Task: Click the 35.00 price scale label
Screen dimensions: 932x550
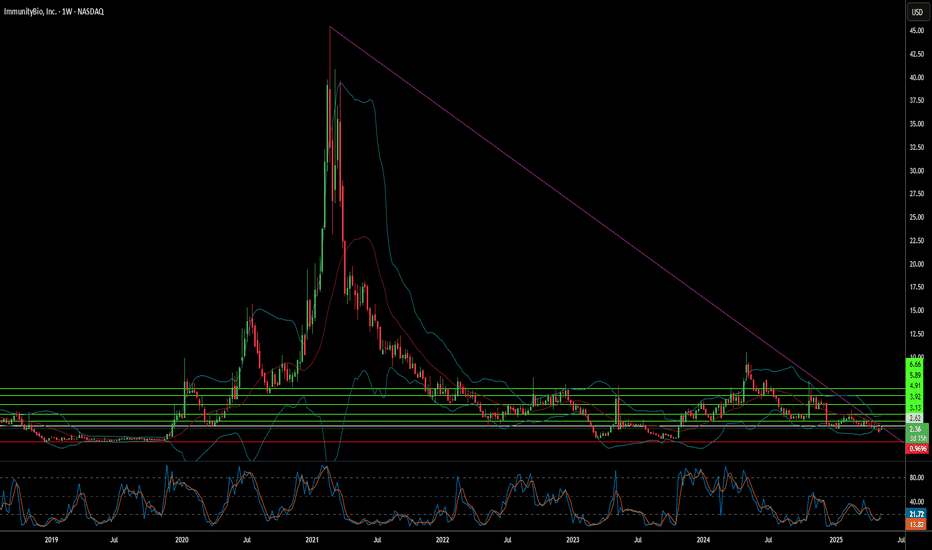Action: [918, 124]
